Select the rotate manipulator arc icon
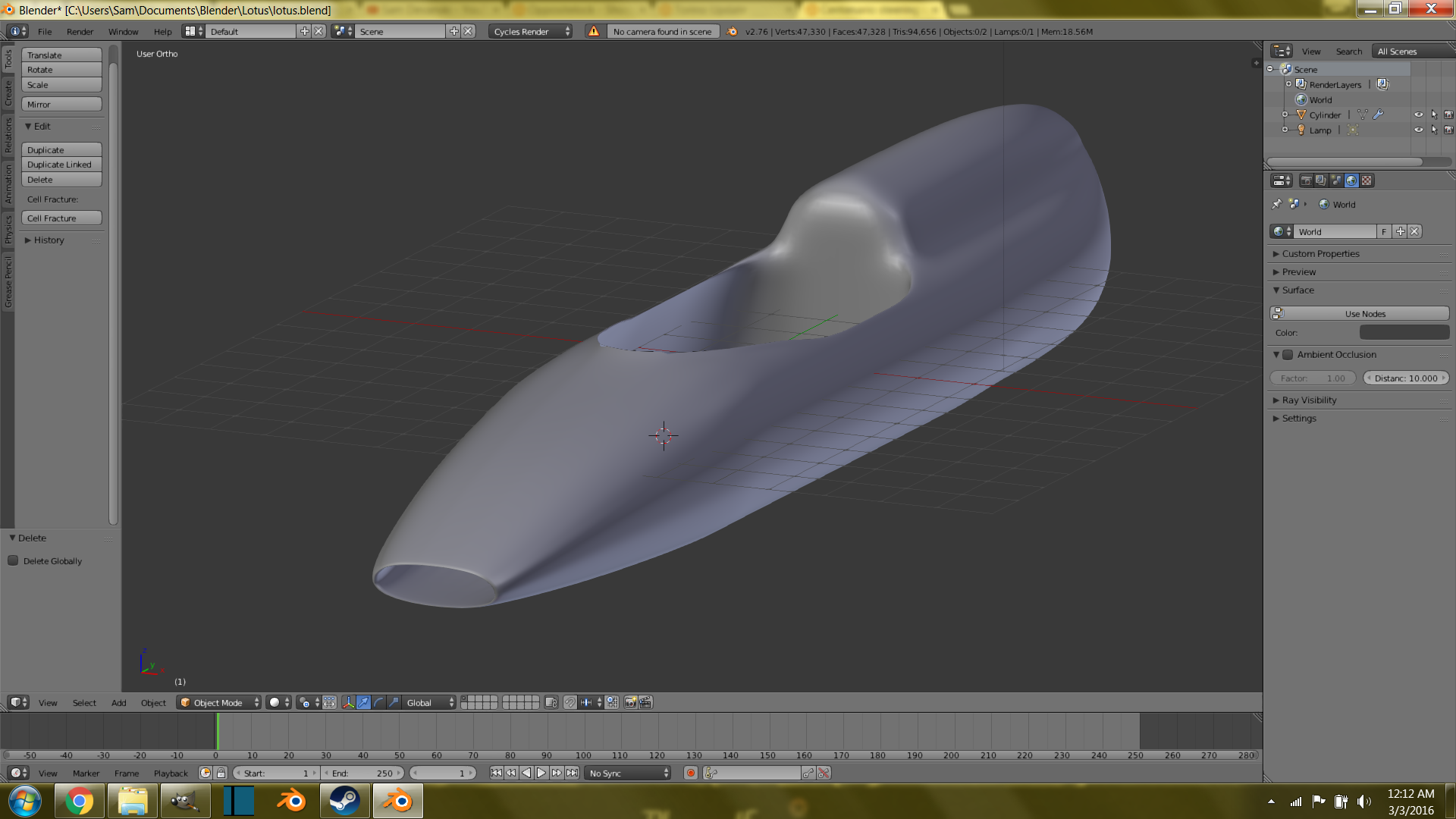1456x819 pixels. coord(378,702)
